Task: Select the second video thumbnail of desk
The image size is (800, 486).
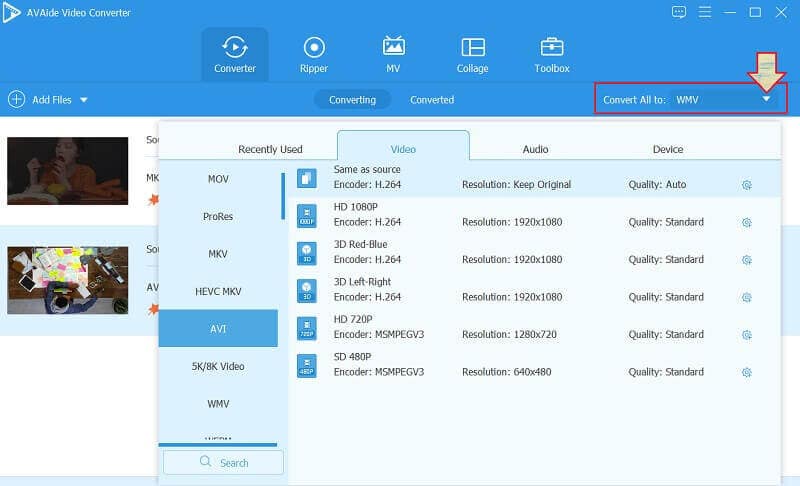Action: pyautogui.click(x=67, y=280)
